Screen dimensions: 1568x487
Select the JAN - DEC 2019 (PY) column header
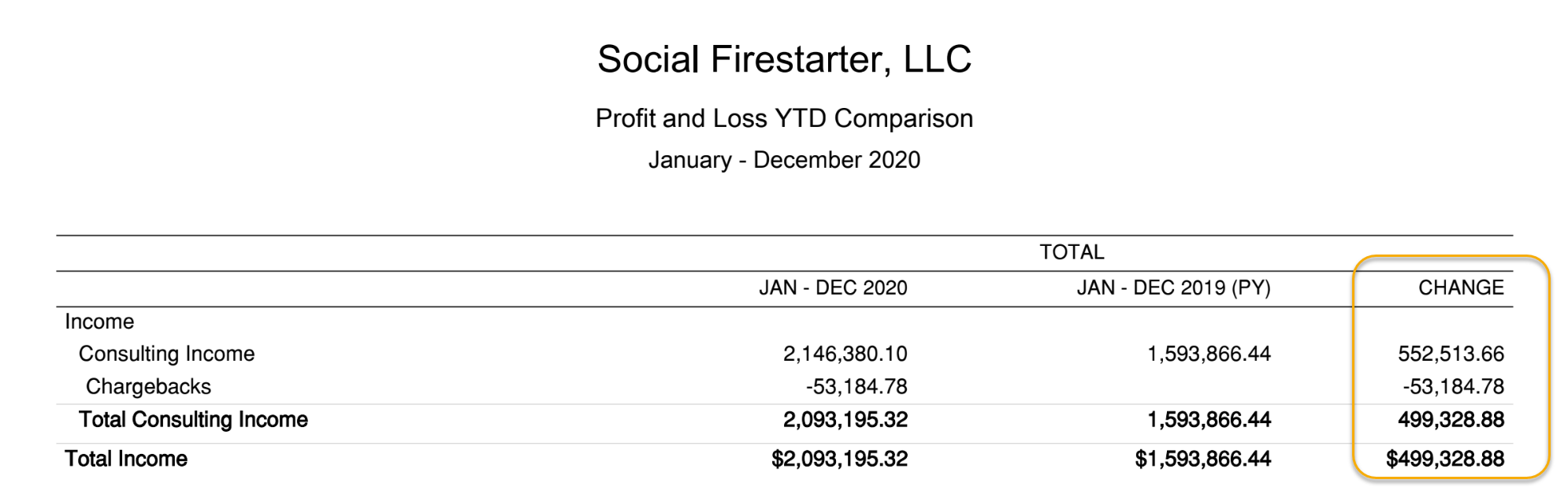click(x=1173, y=288)
